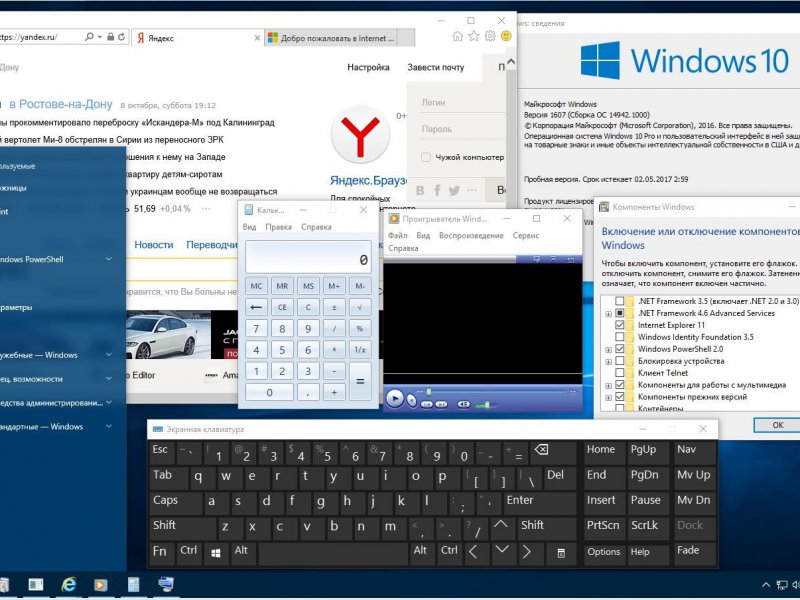The image size is (800, 600).
Task: Open Internet Explorer from the taskbar
Action: pos(68,585)
